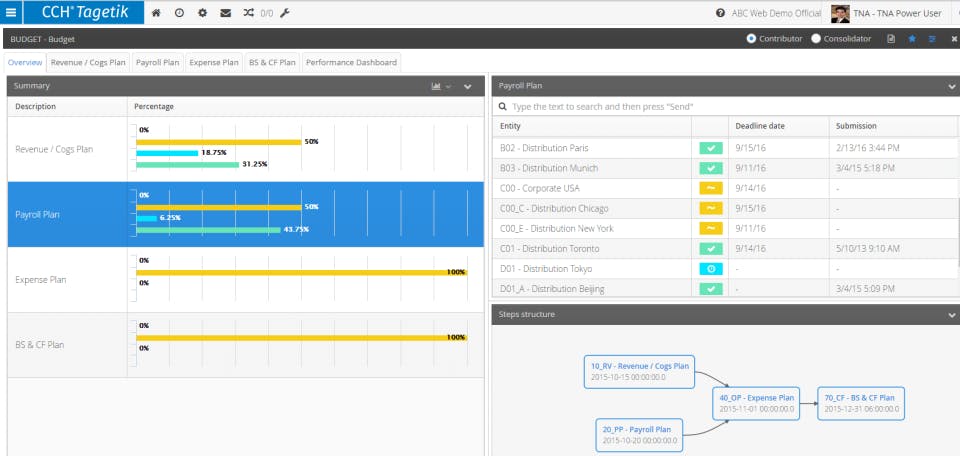Select the Contributor radio button

click(751, 39)
